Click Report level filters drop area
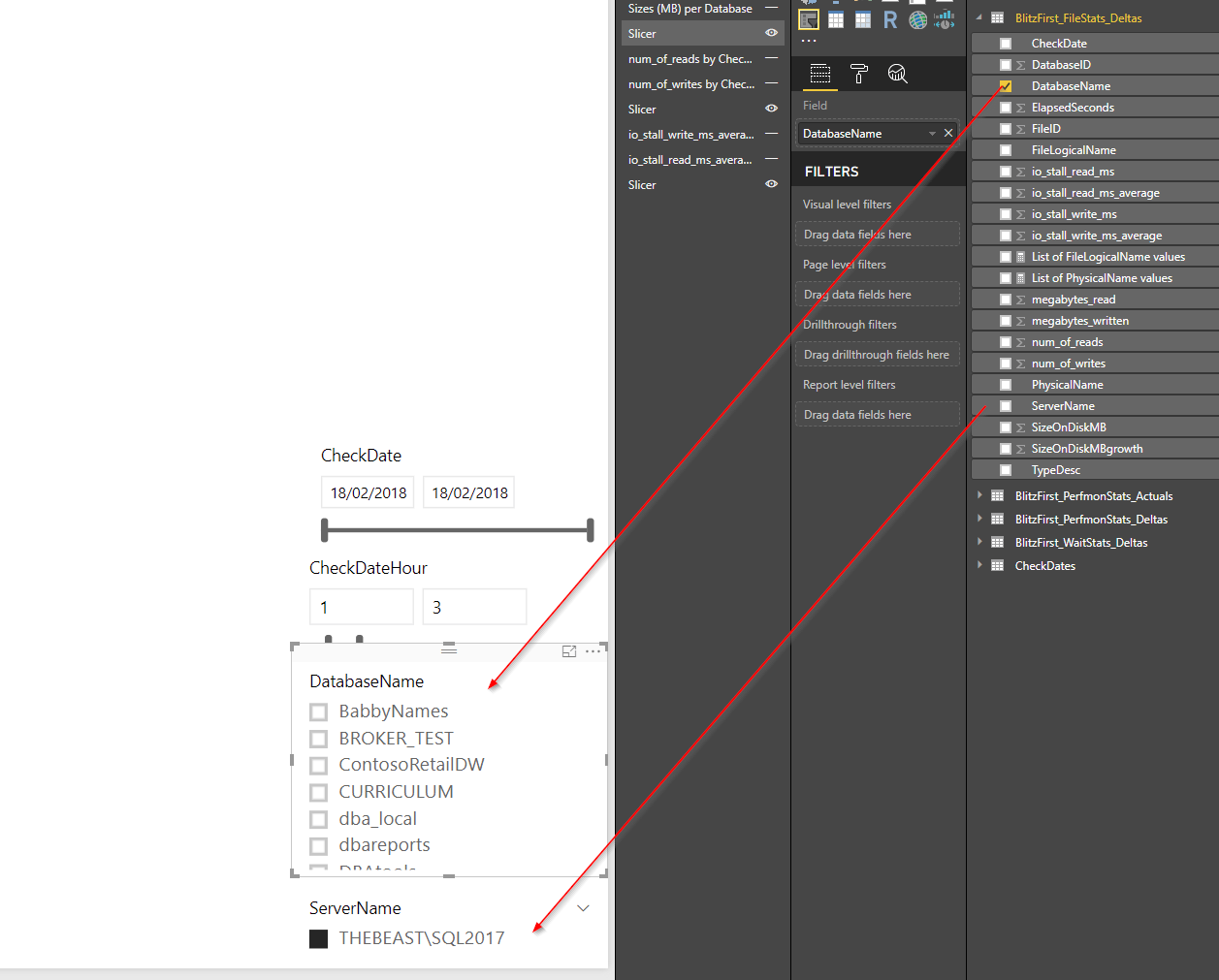Viewport: 1219px width, 980px height. [x=878, y=414]
